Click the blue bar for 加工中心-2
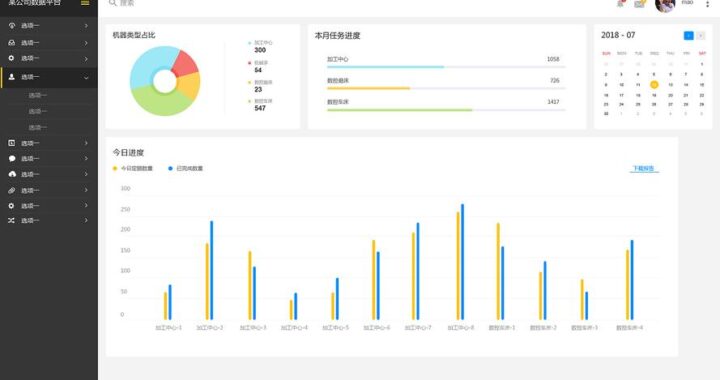This screenshot has width=720, height=380. point(212,270)
